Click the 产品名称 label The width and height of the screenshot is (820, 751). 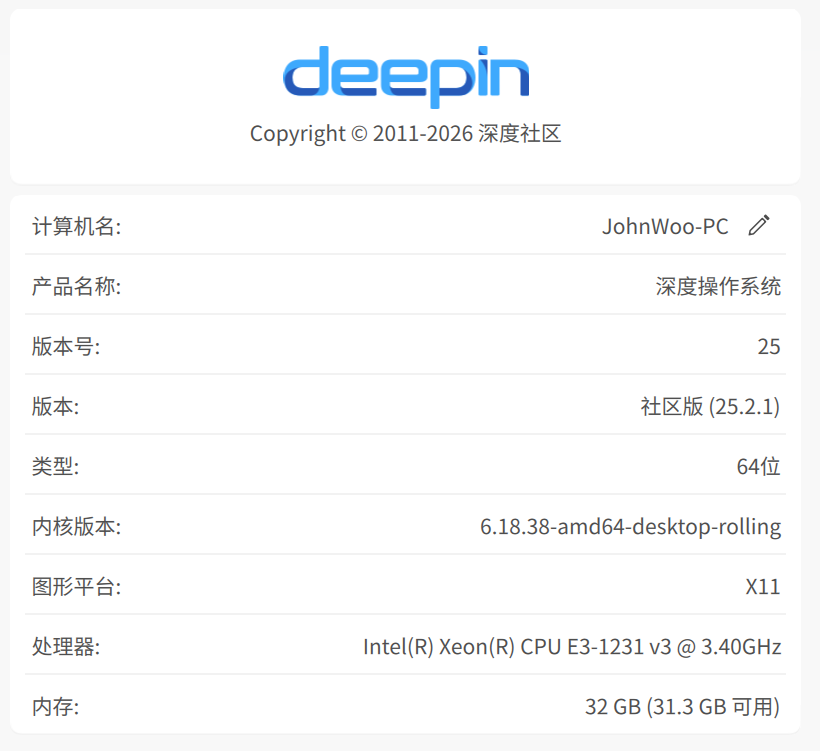tap(77, 287)
